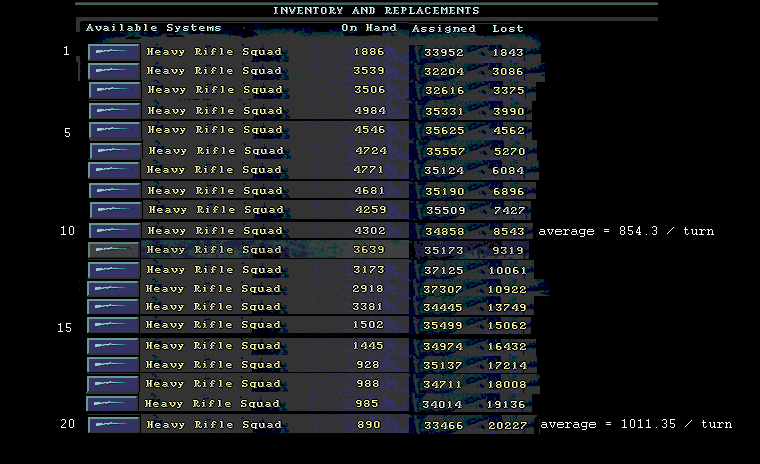760x464 pixels.
Task: Click the Available Systems column header
Action: [x=154, y=28]
